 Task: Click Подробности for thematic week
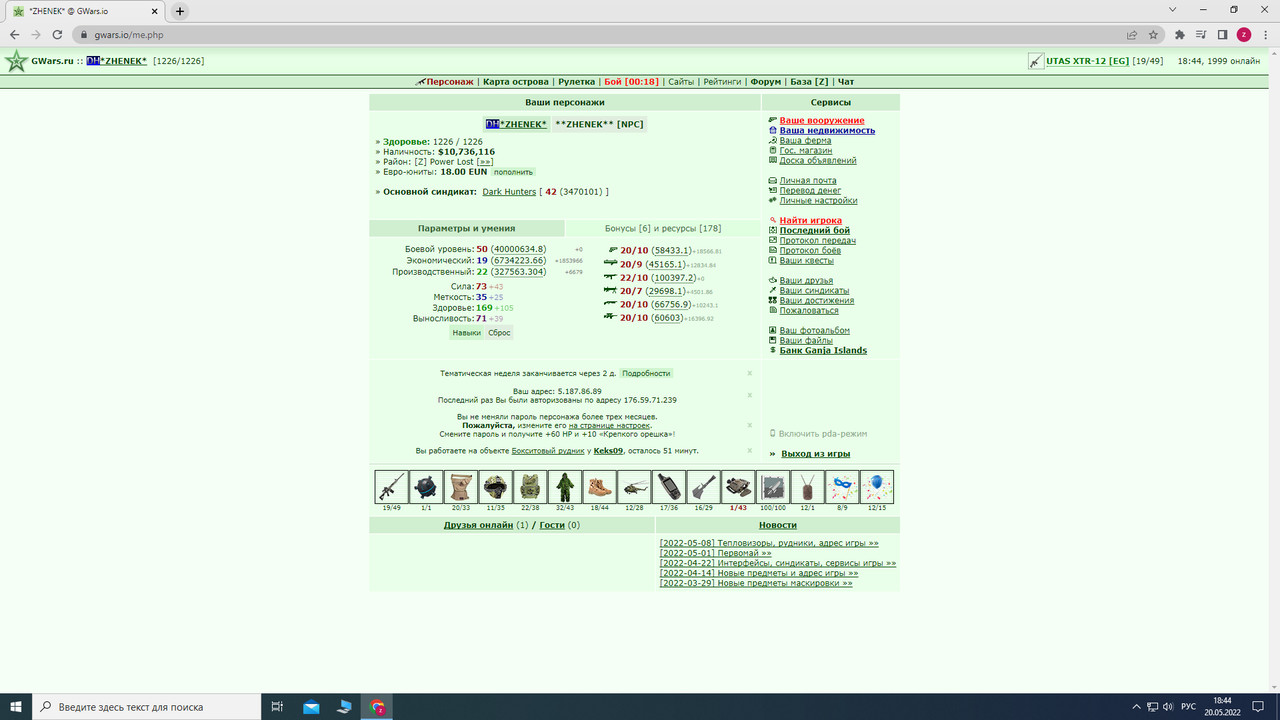pos(646,373)
